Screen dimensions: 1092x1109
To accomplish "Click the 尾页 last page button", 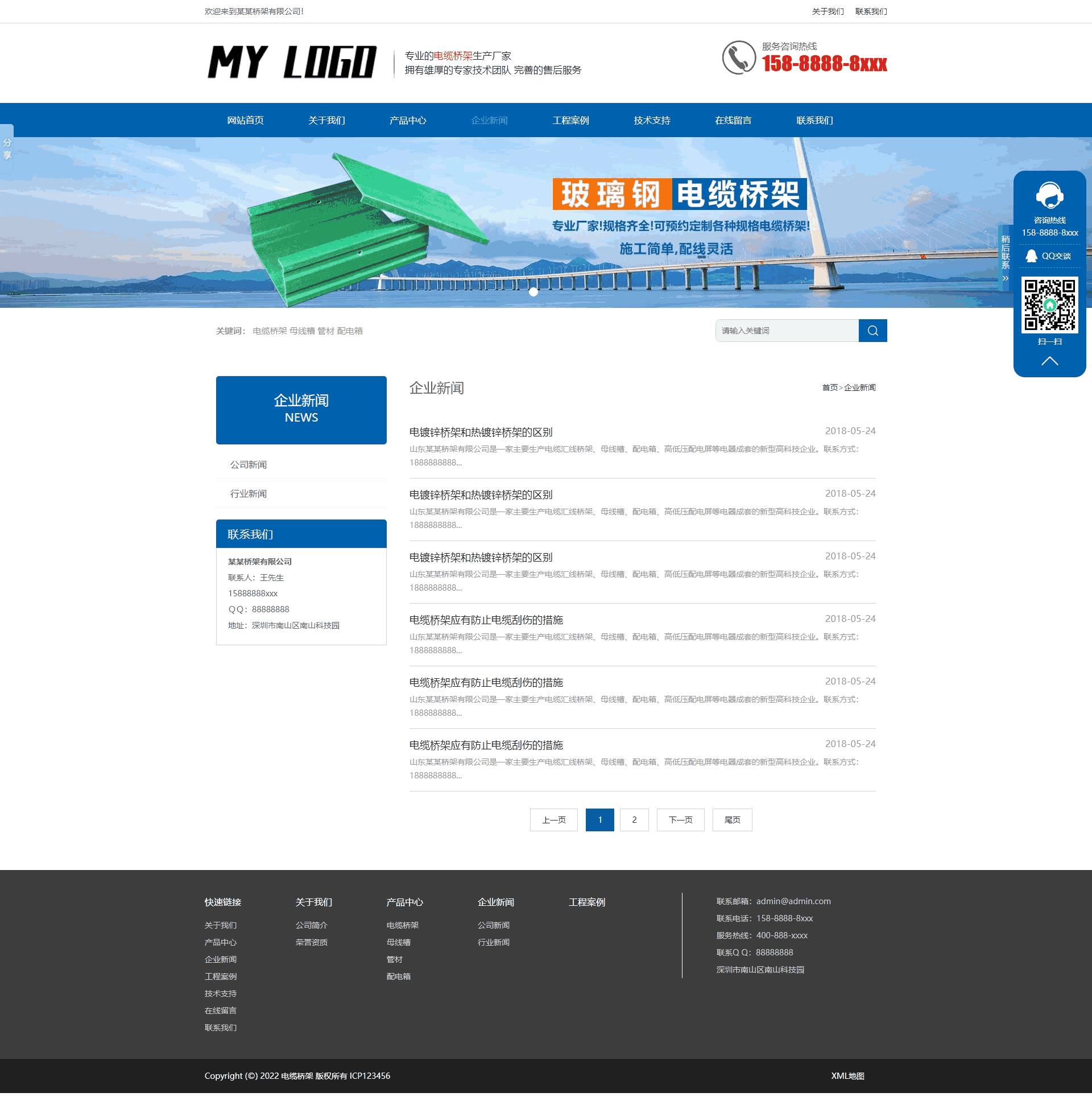I will [x=732, y=820].
